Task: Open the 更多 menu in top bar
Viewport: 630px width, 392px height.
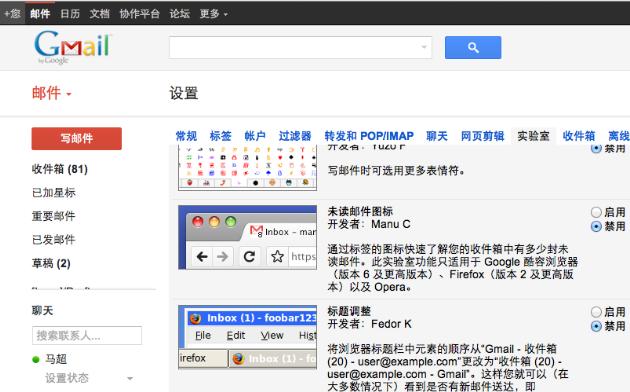Action: [213, 14]
